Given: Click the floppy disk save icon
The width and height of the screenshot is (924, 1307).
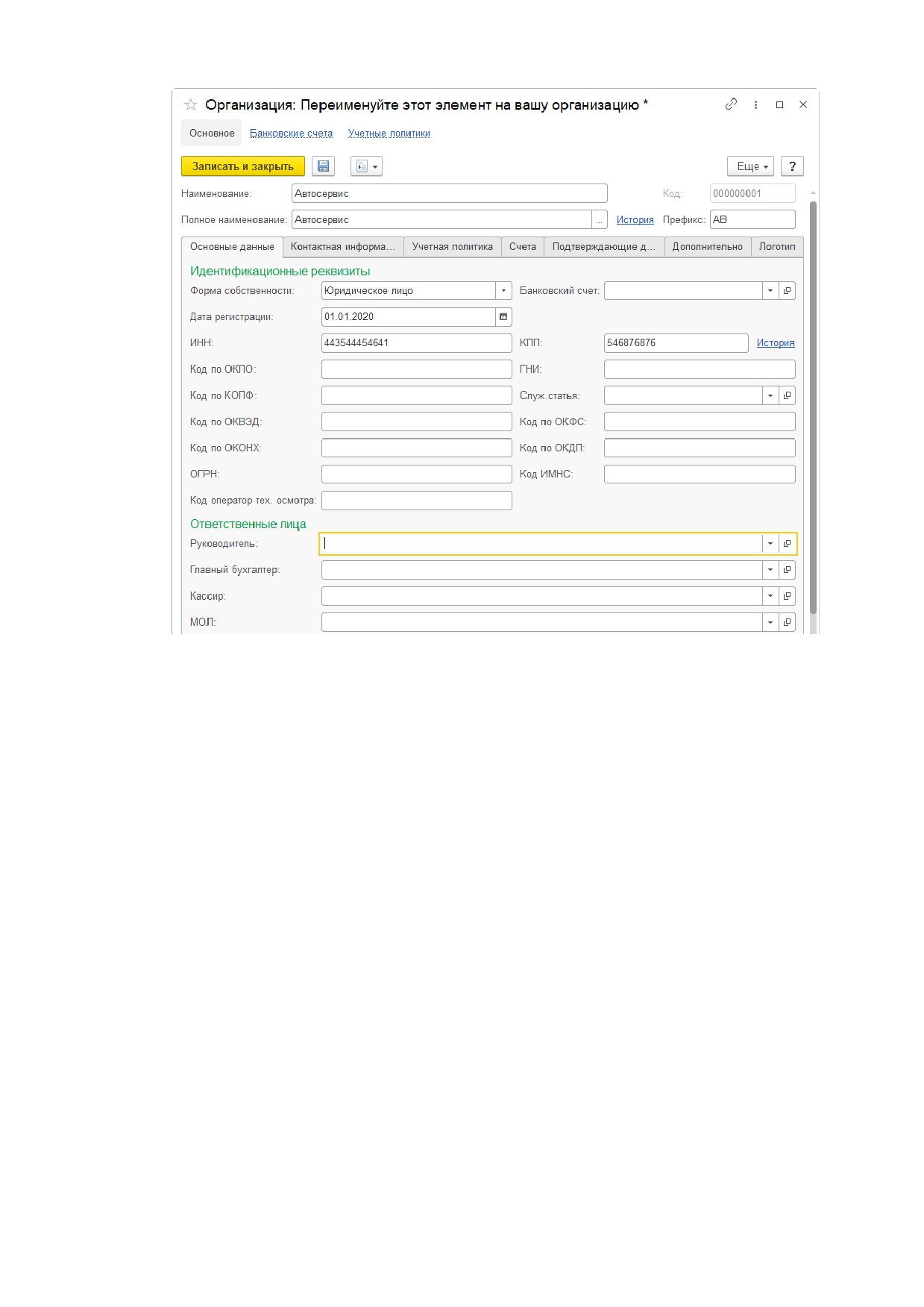Looking at the screenshot, I should 323,166.
